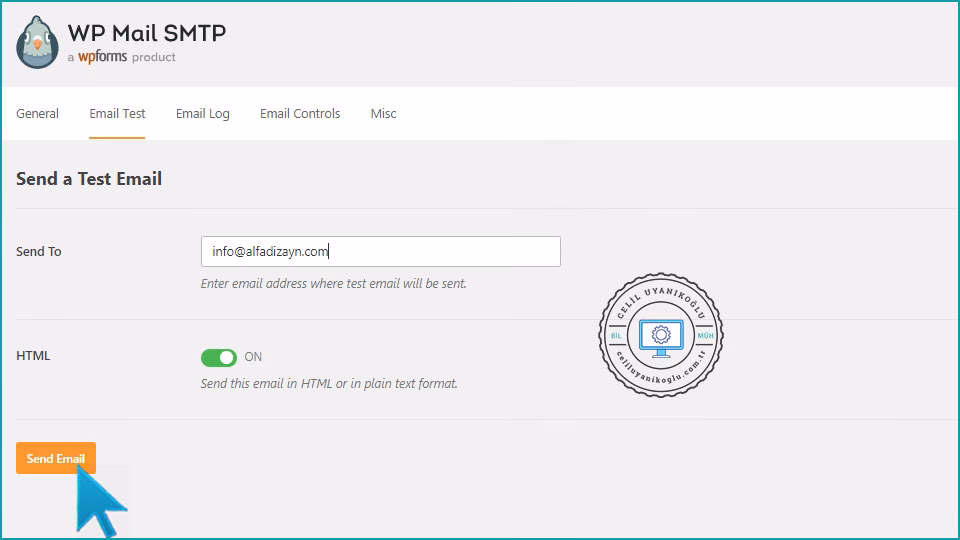Screen dimensions: 960x540
Task: Click the WP Mail SMTP pigeon logo
Action: pyautogui.click(x=37, y=42)
